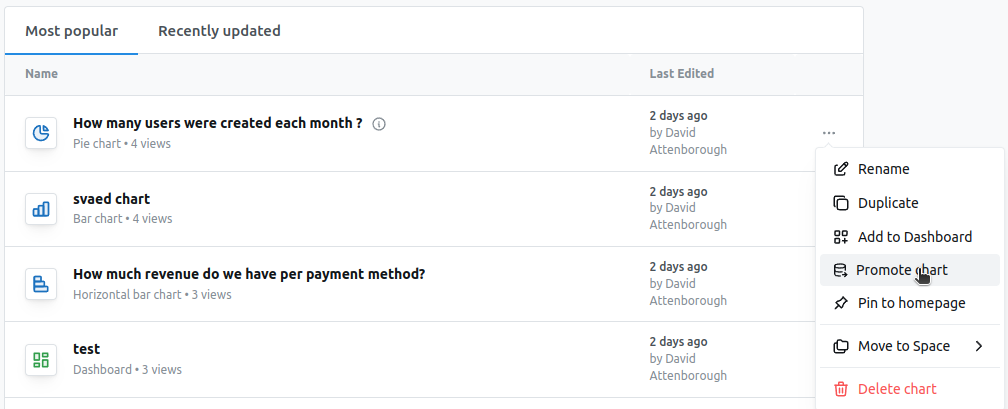The width and height of the screenshot is (1008, 409).
Task: Click the bar chart icon beside svaed chart
Action: (41, 209)
